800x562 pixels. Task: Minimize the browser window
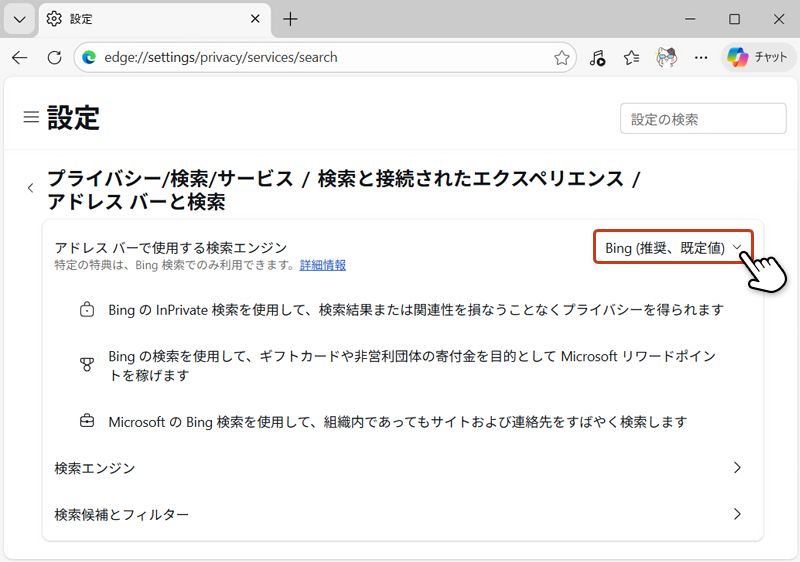click(x=690, y=19)
